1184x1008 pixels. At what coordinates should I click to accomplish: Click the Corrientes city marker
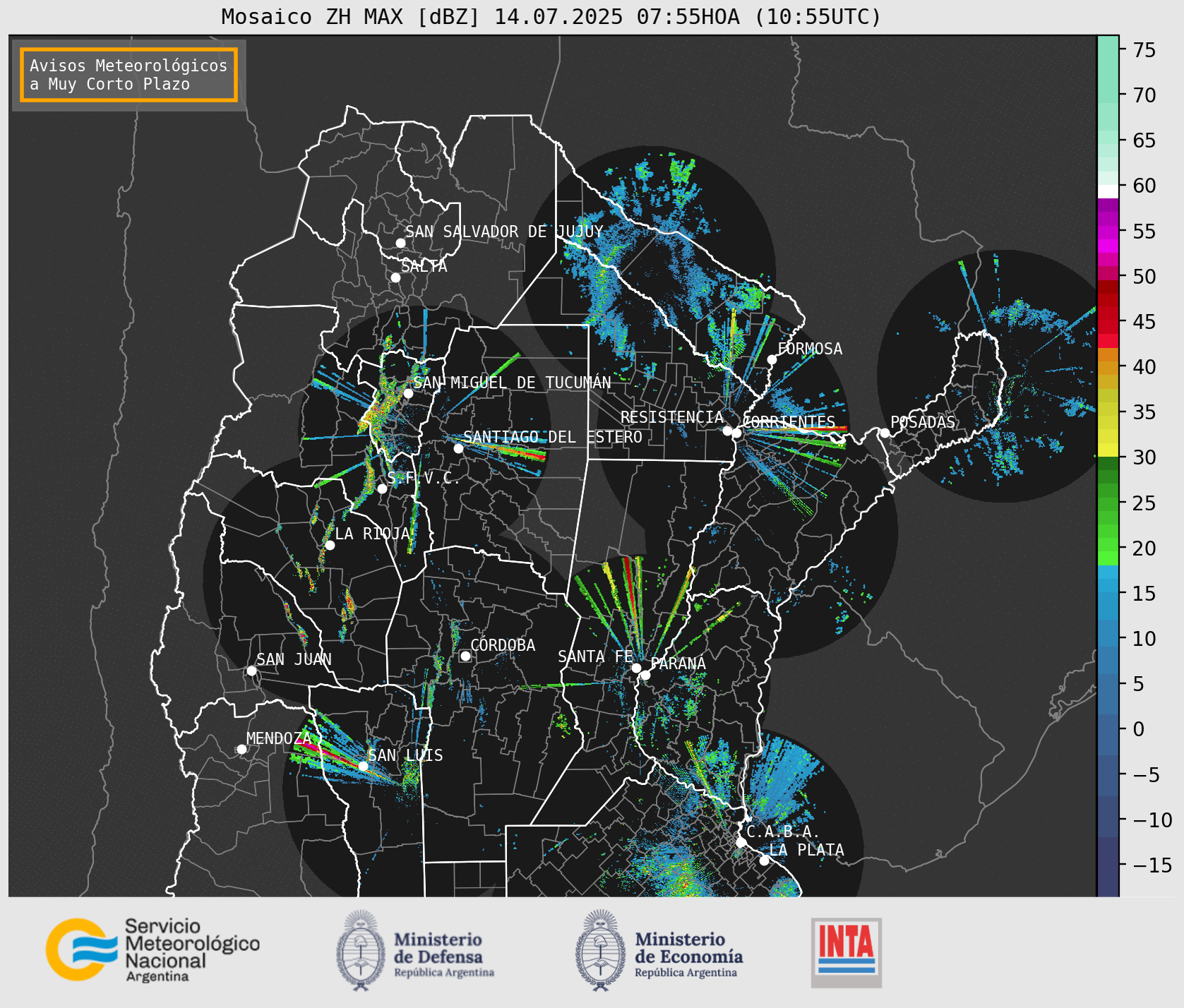click(736, 433)
